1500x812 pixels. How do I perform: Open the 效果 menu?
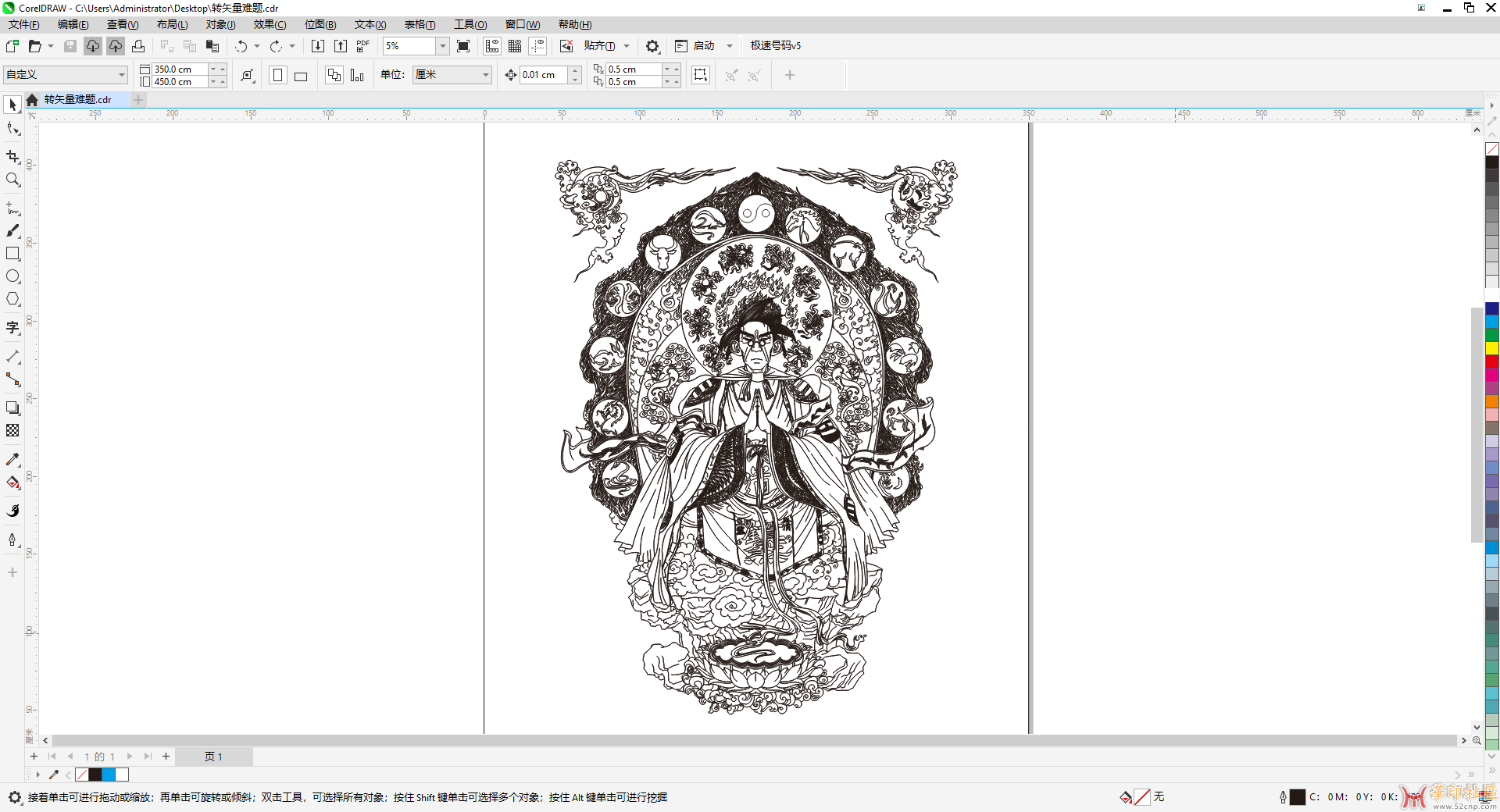pos(270,25)
